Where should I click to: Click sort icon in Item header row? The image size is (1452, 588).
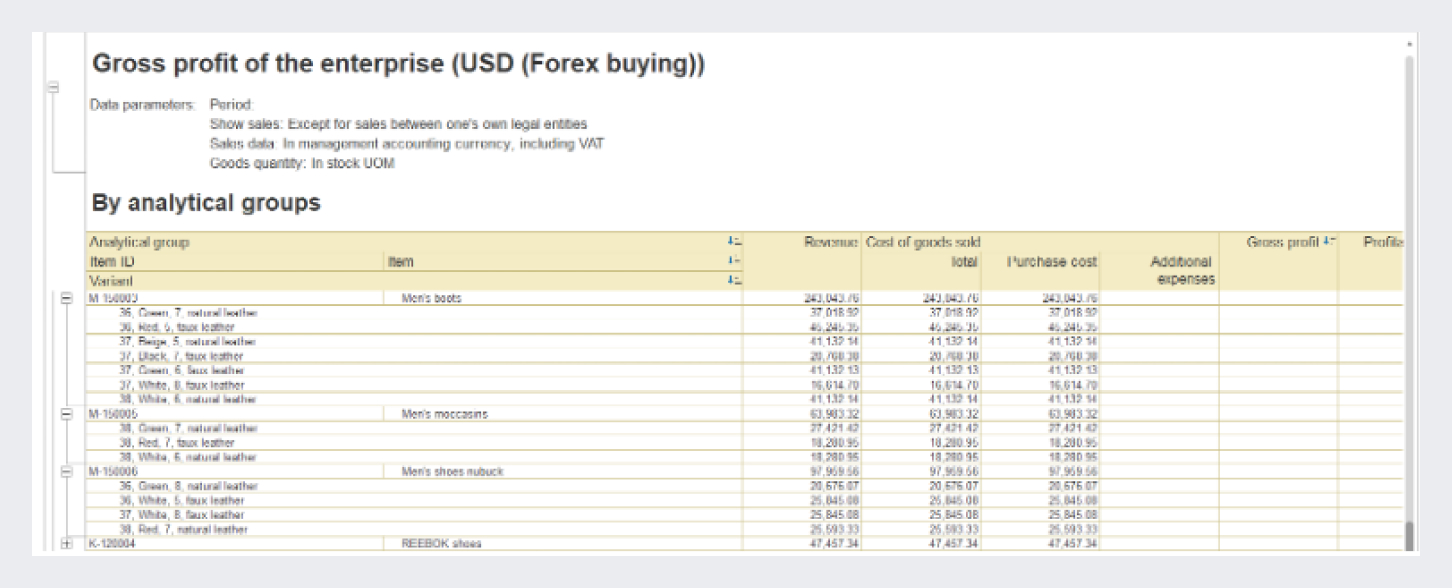pyautogui.click(x=734, y=262)
